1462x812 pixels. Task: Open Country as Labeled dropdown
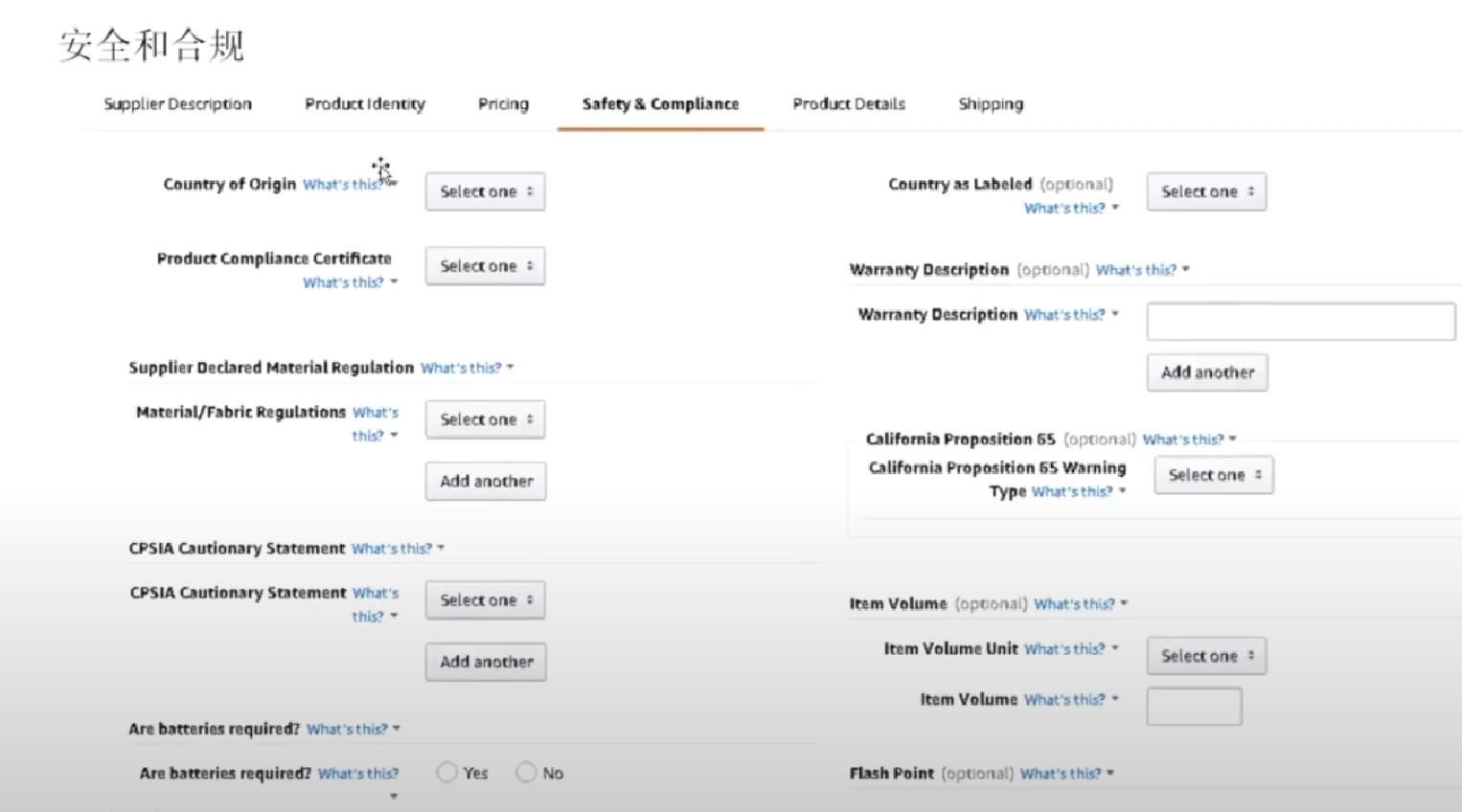[1206, 192]
